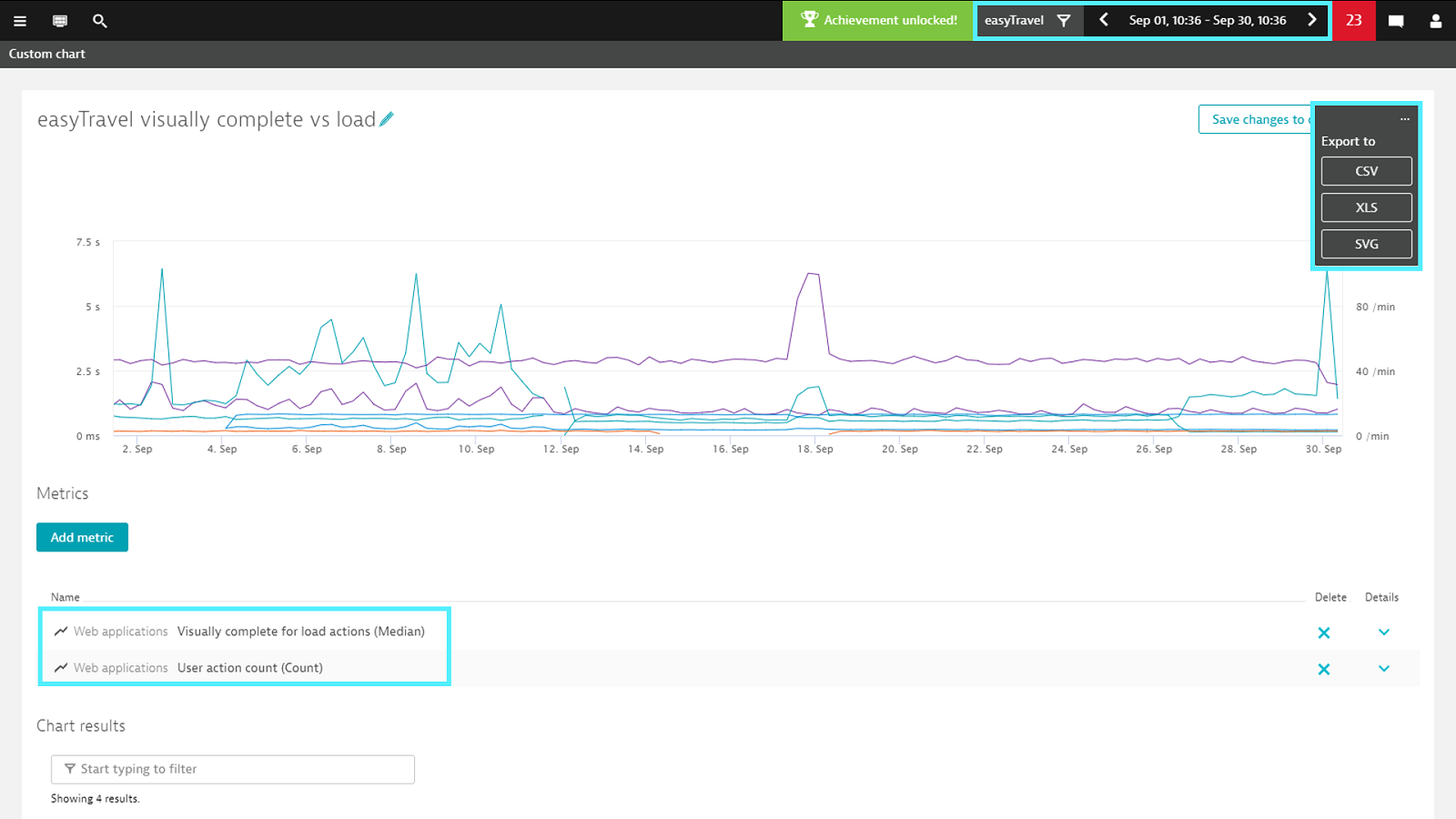Click the chart results filter field
This screenshot has height=819, width=1456.
233,769
